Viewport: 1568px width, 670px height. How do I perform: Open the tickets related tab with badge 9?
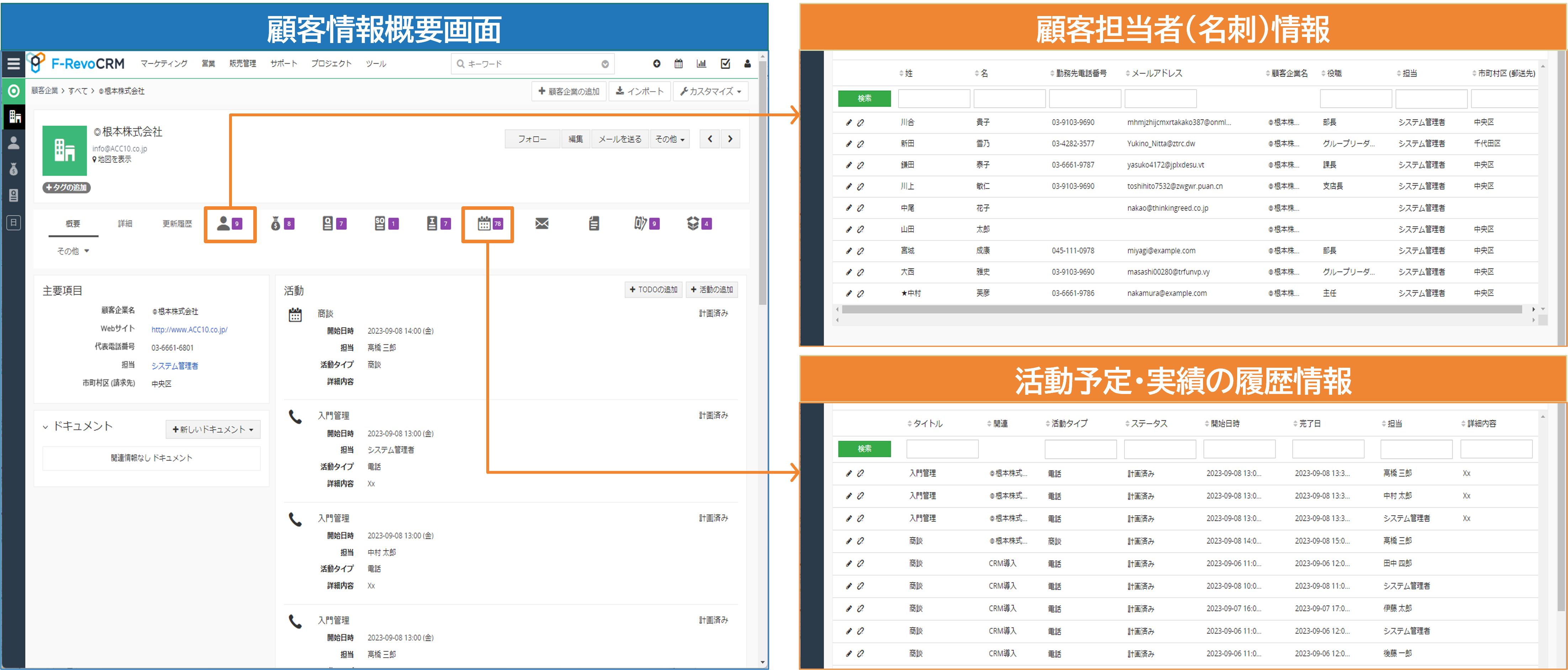646,224
